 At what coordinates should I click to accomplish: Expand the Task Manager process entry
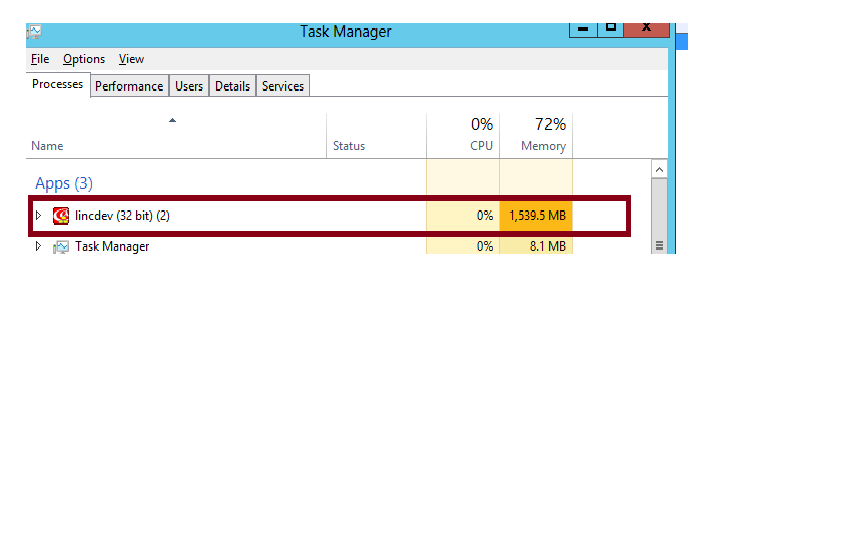pos(39,246)
